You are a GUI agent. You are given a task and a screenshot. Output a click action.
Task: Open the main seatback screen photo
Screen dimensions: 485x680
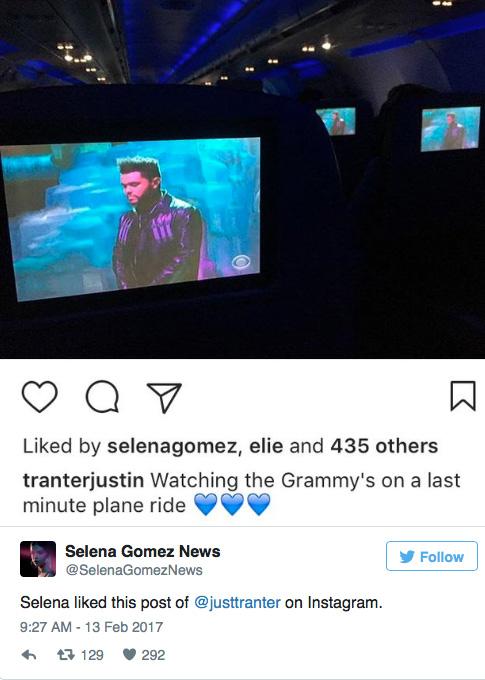click(x=130, y=218)
